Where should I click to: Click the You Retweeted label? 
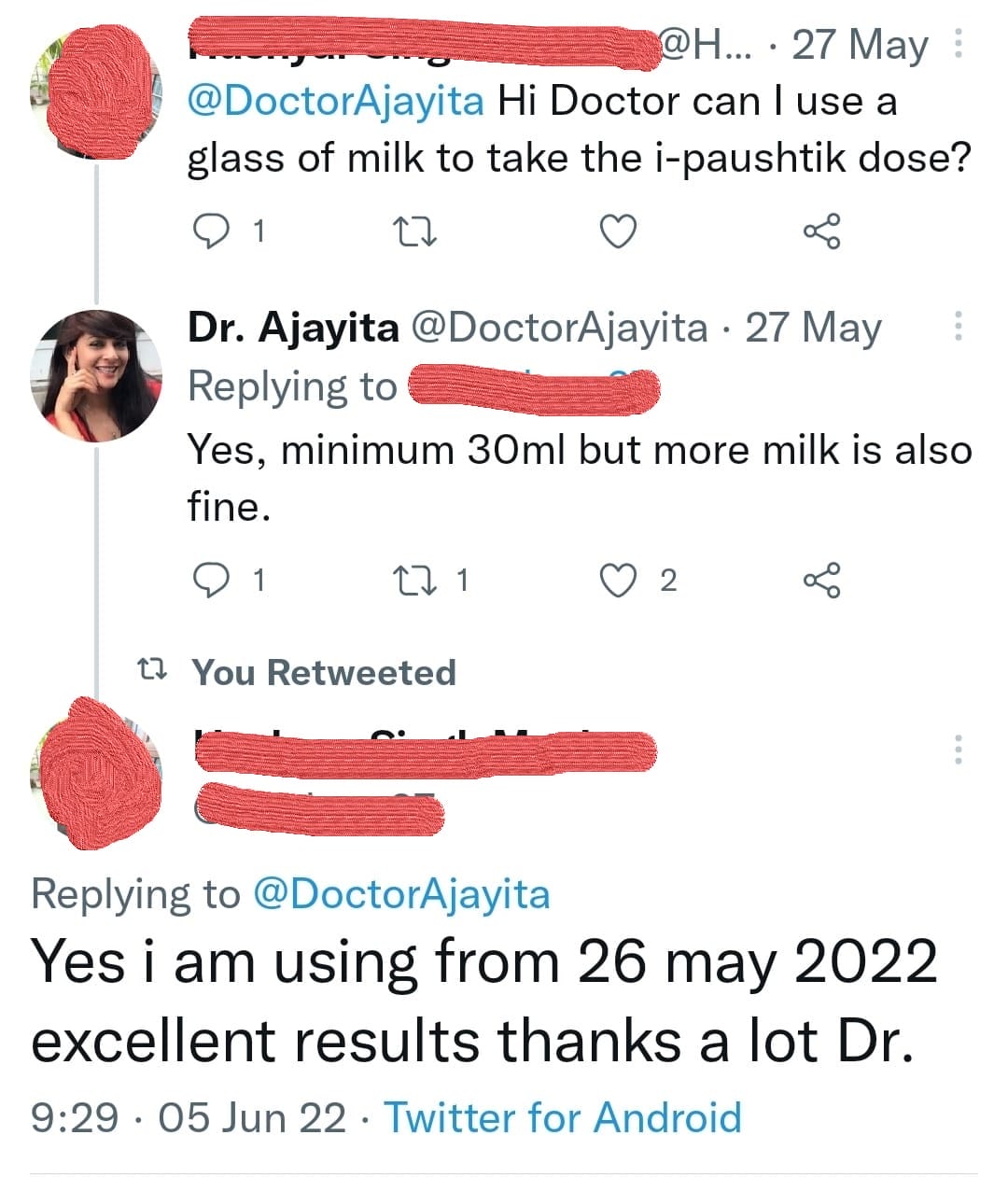[324, 672]
